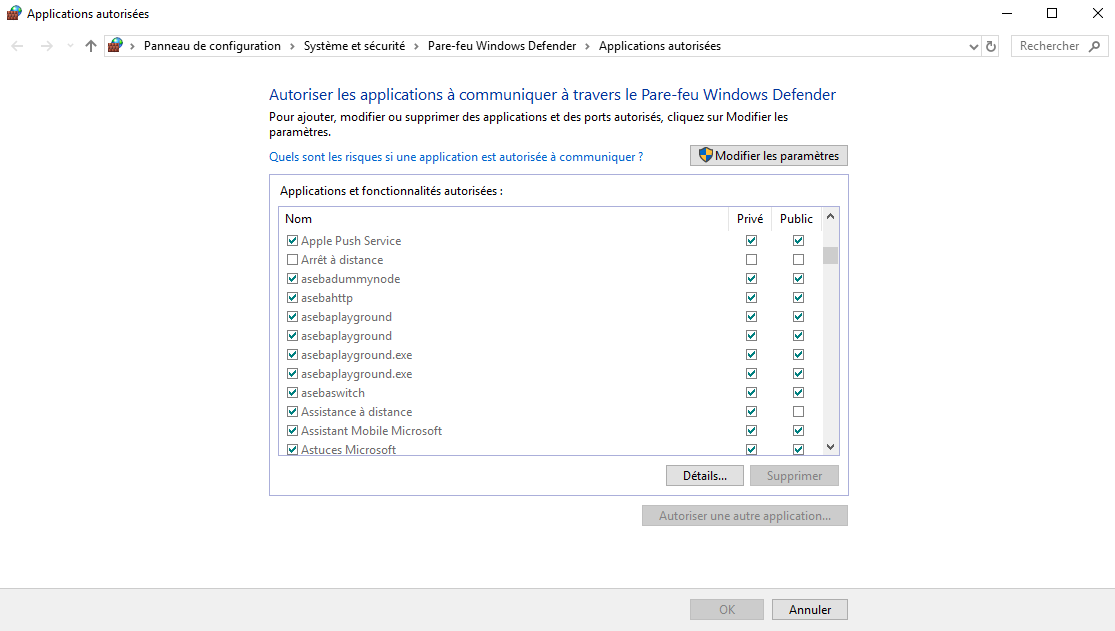Select the "asebahttp" list entry
1115x631 pixels.
(x=327, y=298)
